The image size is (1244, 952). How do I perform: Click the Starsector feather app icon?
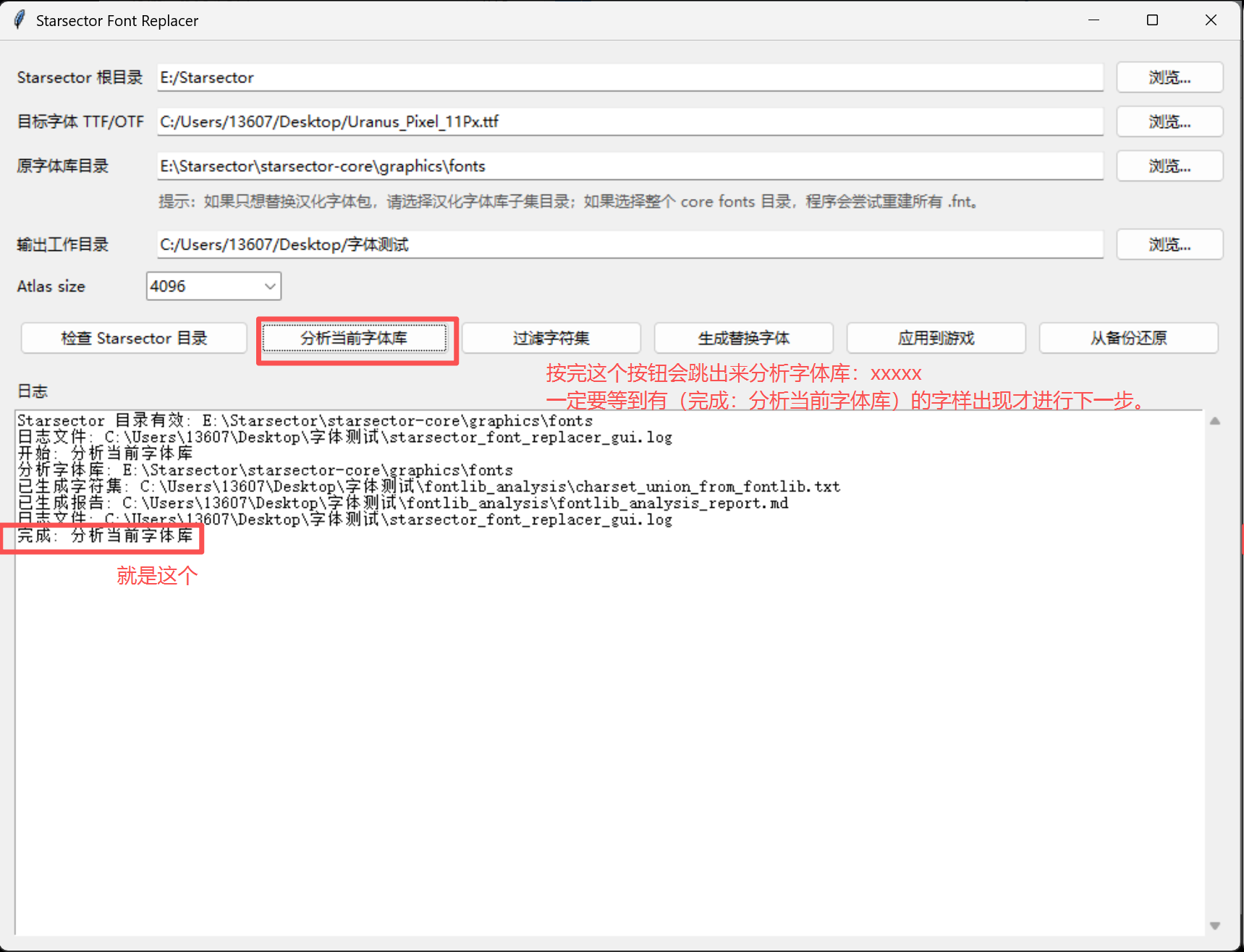pyautogui.click(x=20, y=20)
